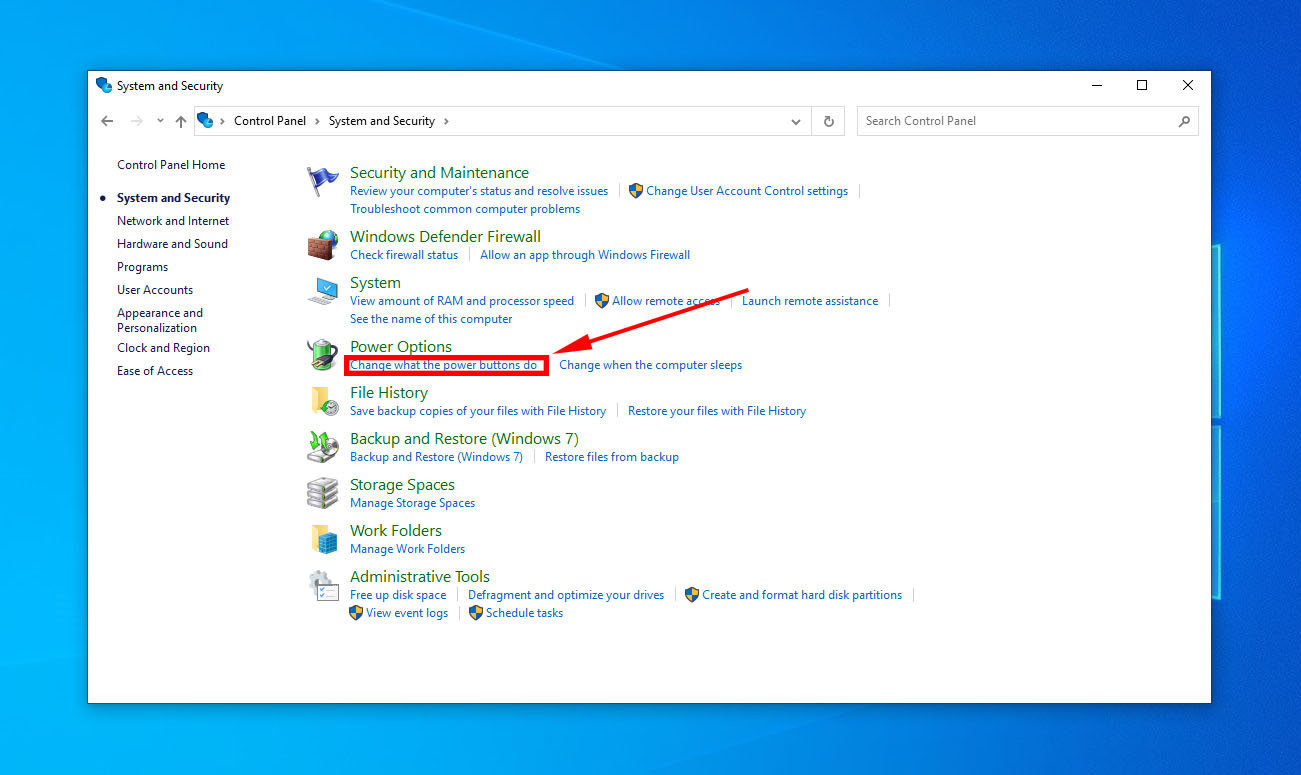Click the System computer icon

point(323,291)
